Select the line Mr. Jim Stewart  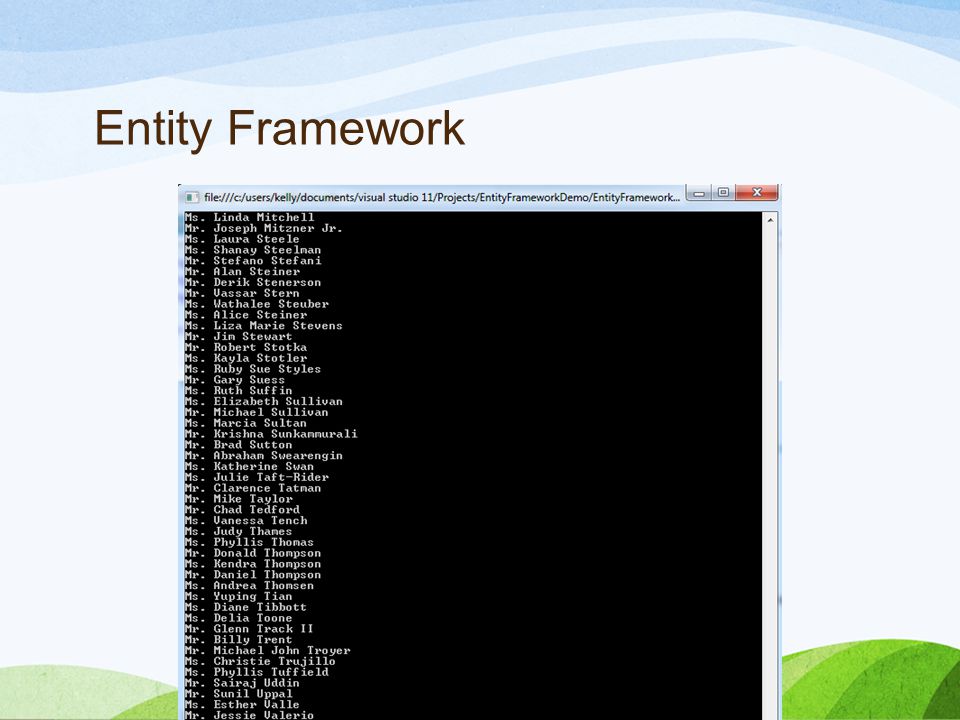(239, 336)
